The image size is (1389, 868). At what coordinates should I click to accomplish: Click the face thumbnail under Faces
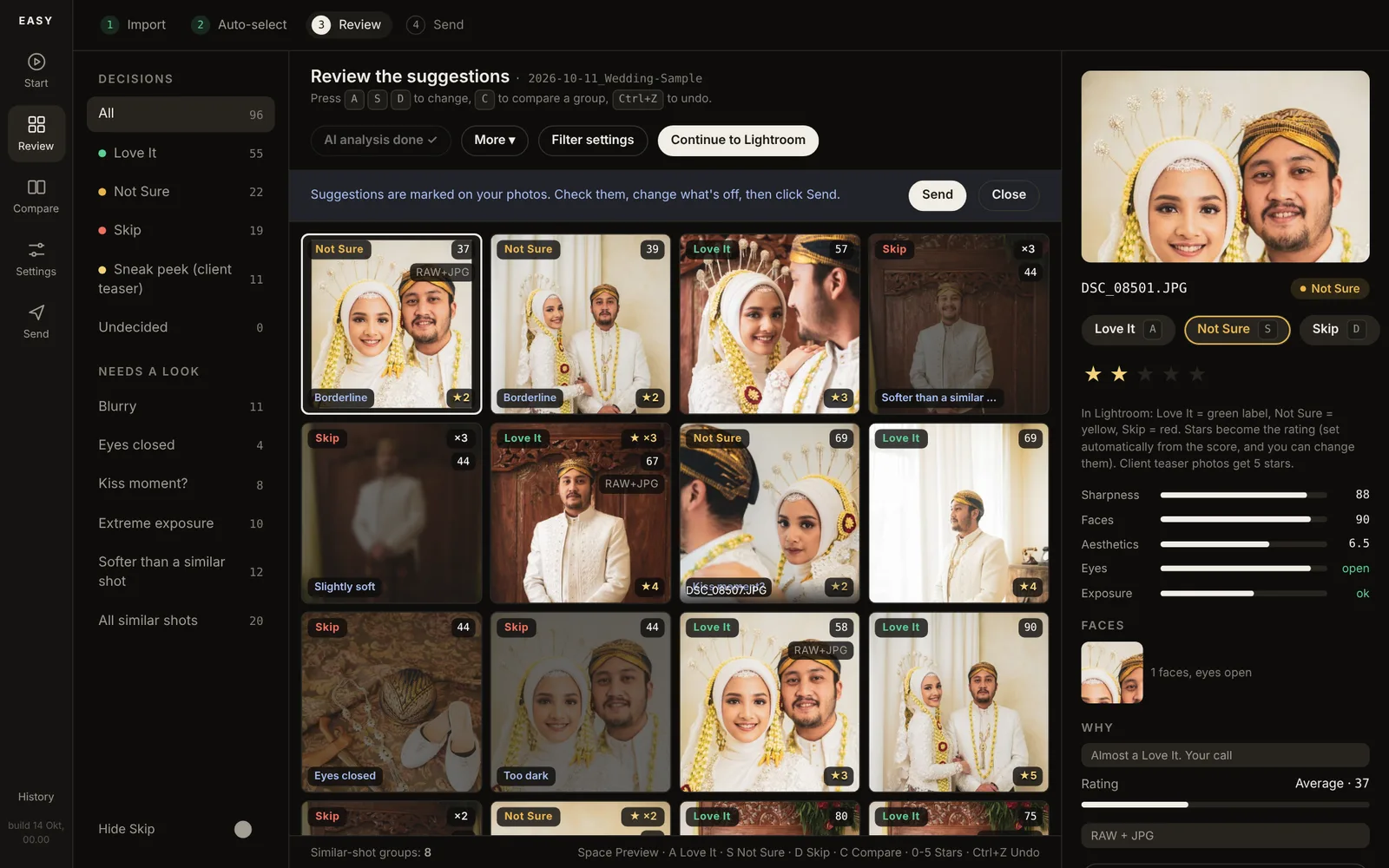click(1112, 673)
